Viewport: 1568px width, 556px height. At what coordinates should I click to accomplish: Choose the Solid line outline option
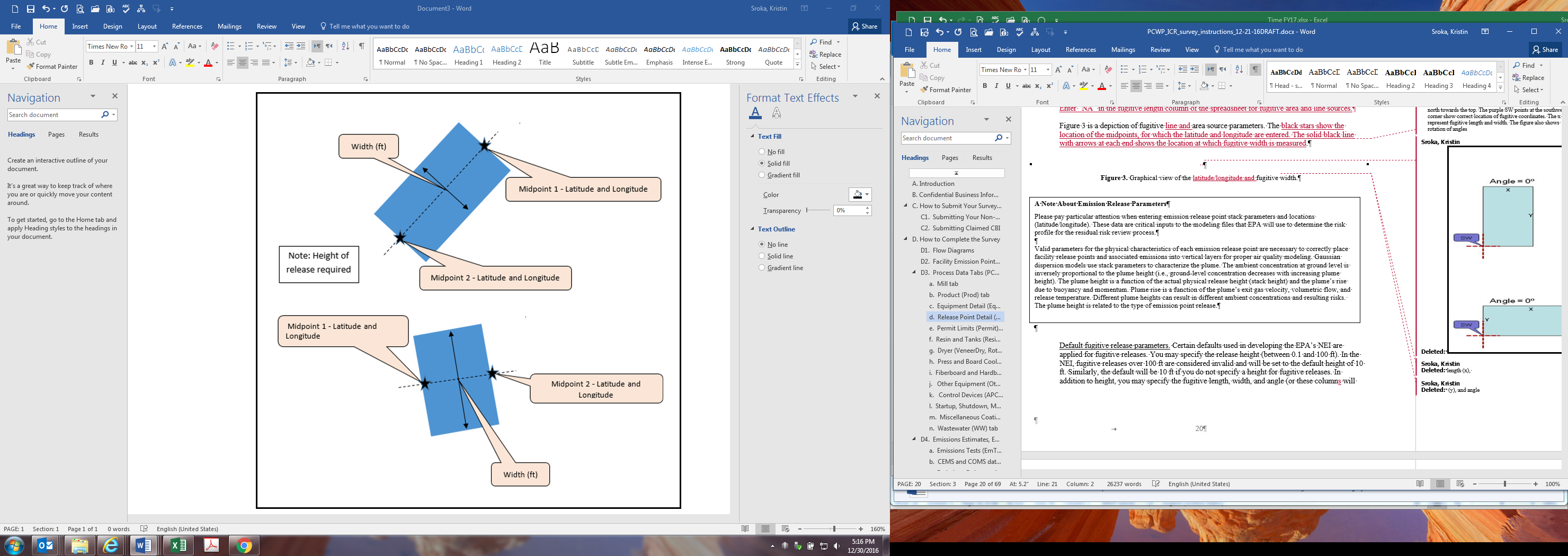click(761, 256)
